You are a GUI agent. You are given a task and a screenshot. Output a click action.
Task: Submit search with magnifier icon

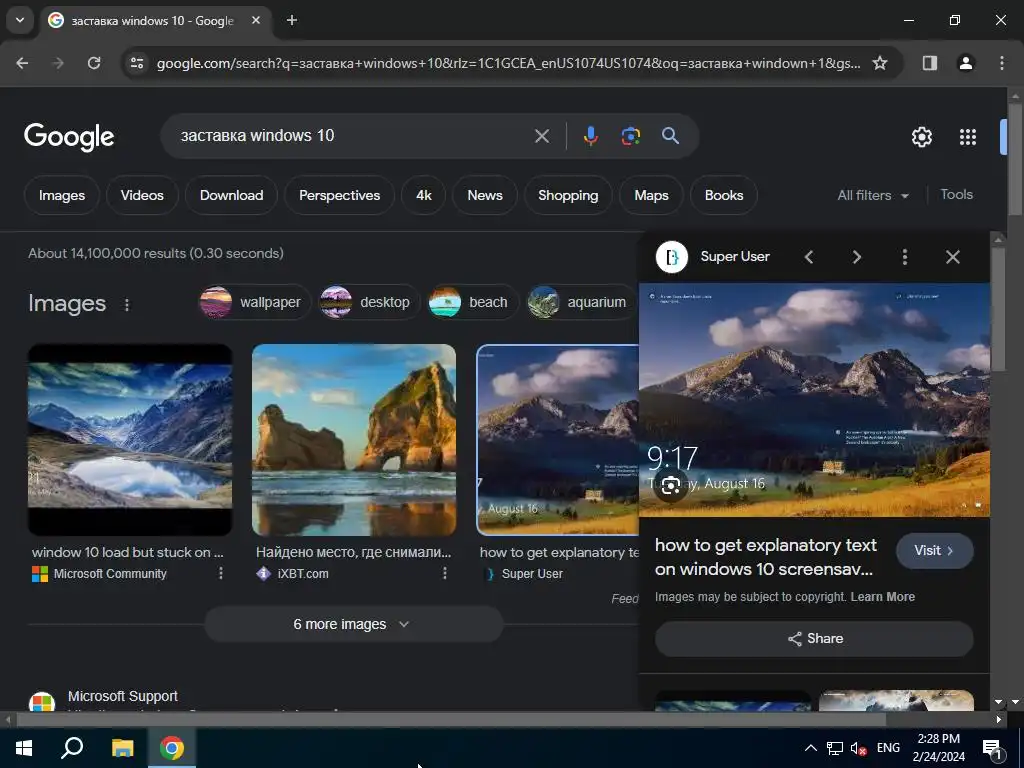click(x=670, y=136)
